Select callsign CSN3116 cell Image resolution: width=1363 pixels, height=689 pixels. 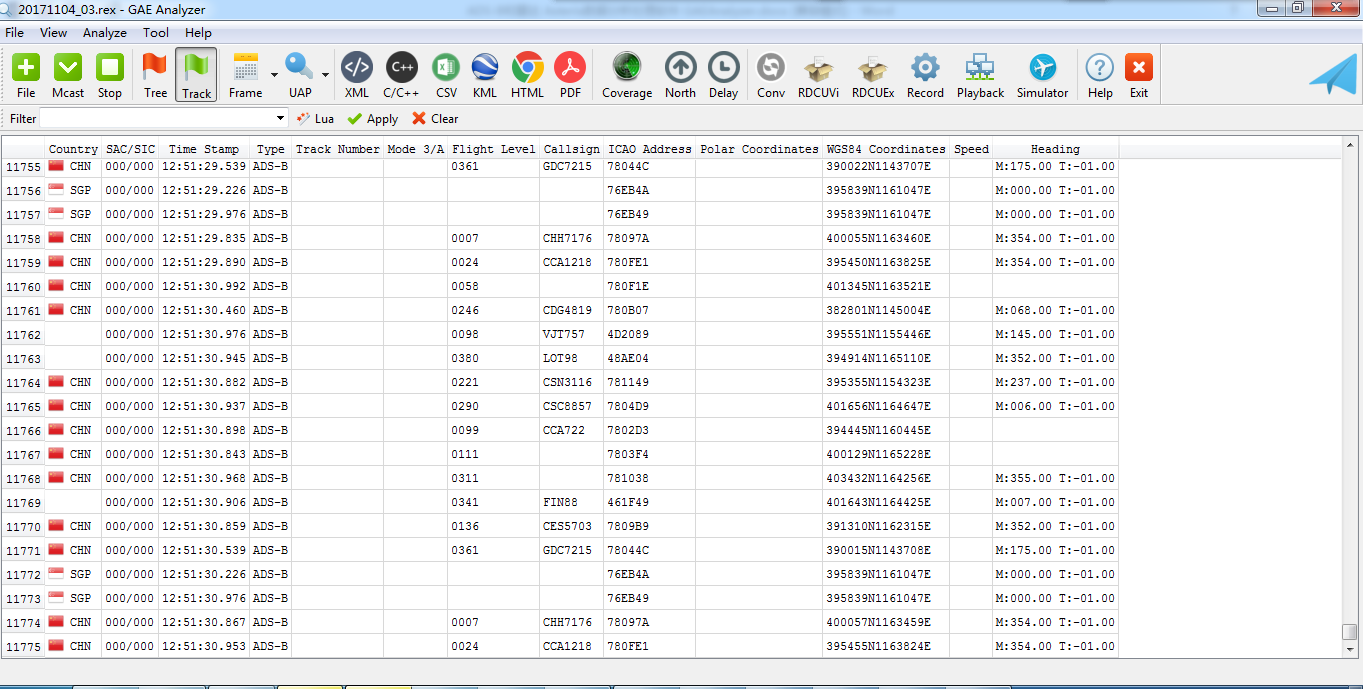coord(572,382)
